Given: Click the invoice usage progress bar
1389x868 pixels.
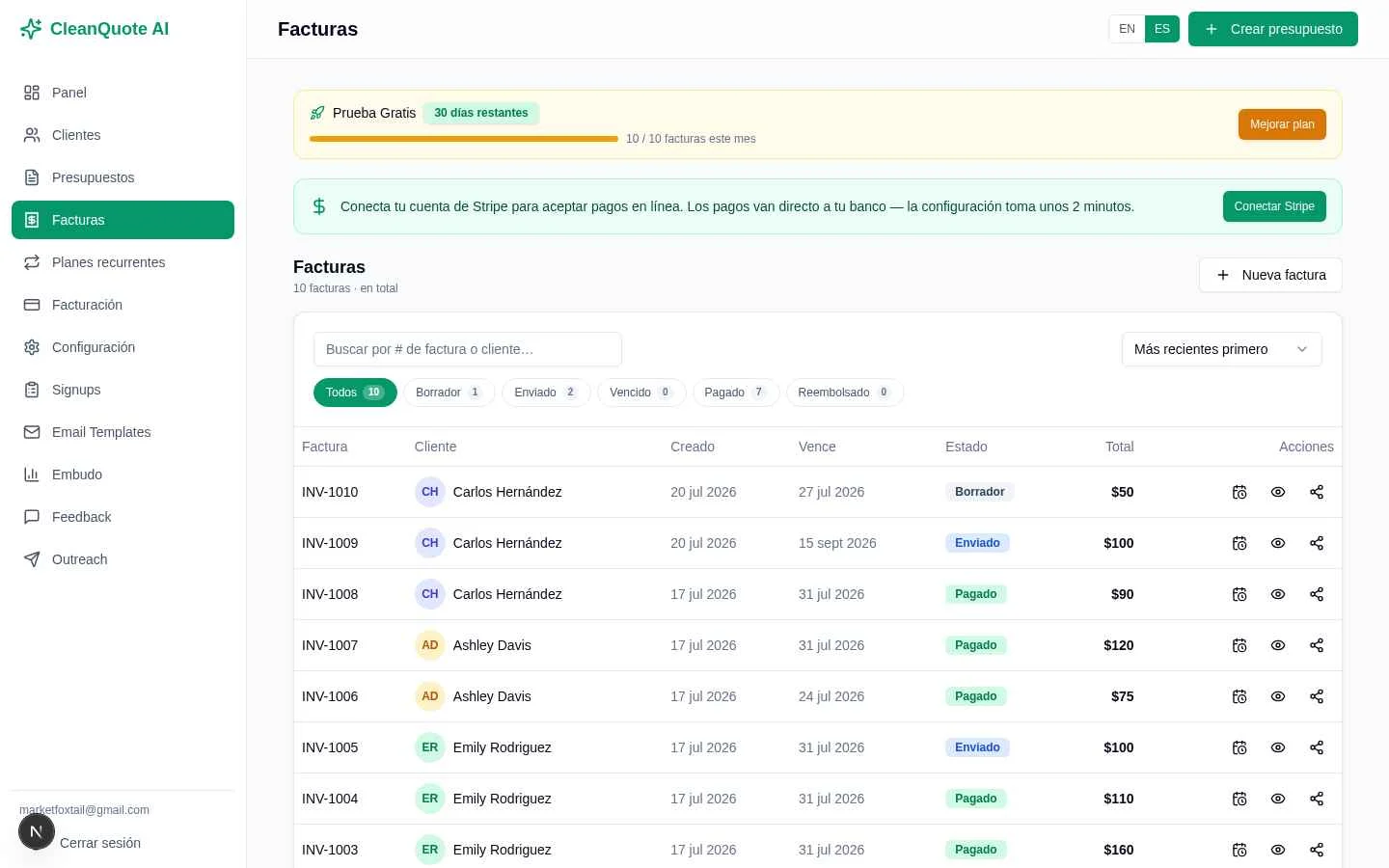Looking at the screenshot, I should (x=464, y=139).
